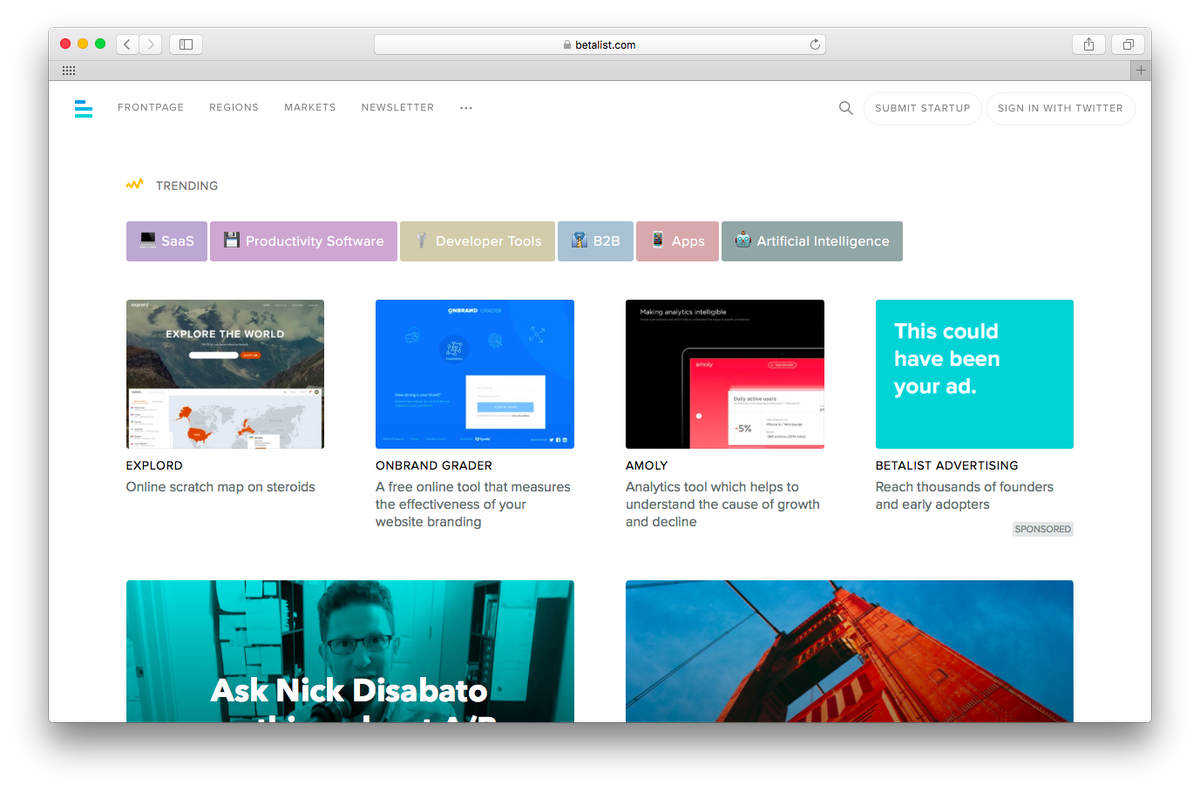Go forward with Safari's forward arrow
The image size is (1200, 792).
tap(151, 44)
